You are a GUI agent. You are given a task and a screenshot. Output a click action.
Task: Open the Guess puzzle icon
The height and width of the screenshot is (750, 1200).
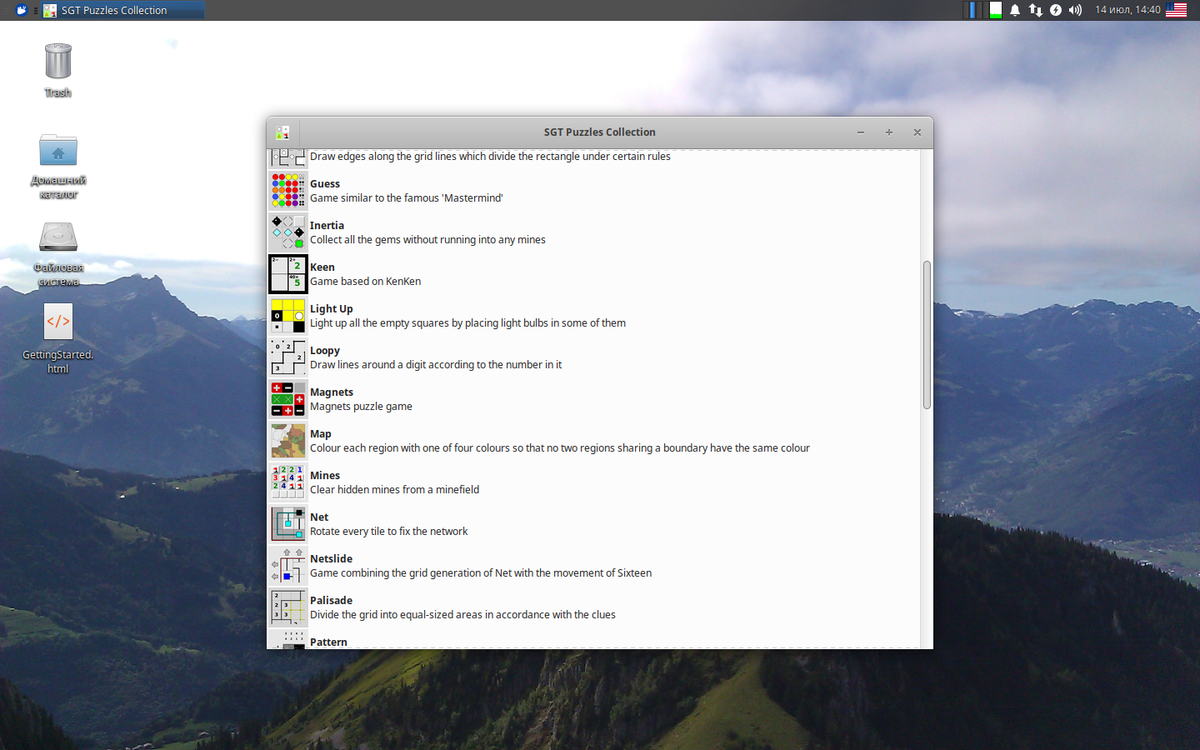coord(288,190)
